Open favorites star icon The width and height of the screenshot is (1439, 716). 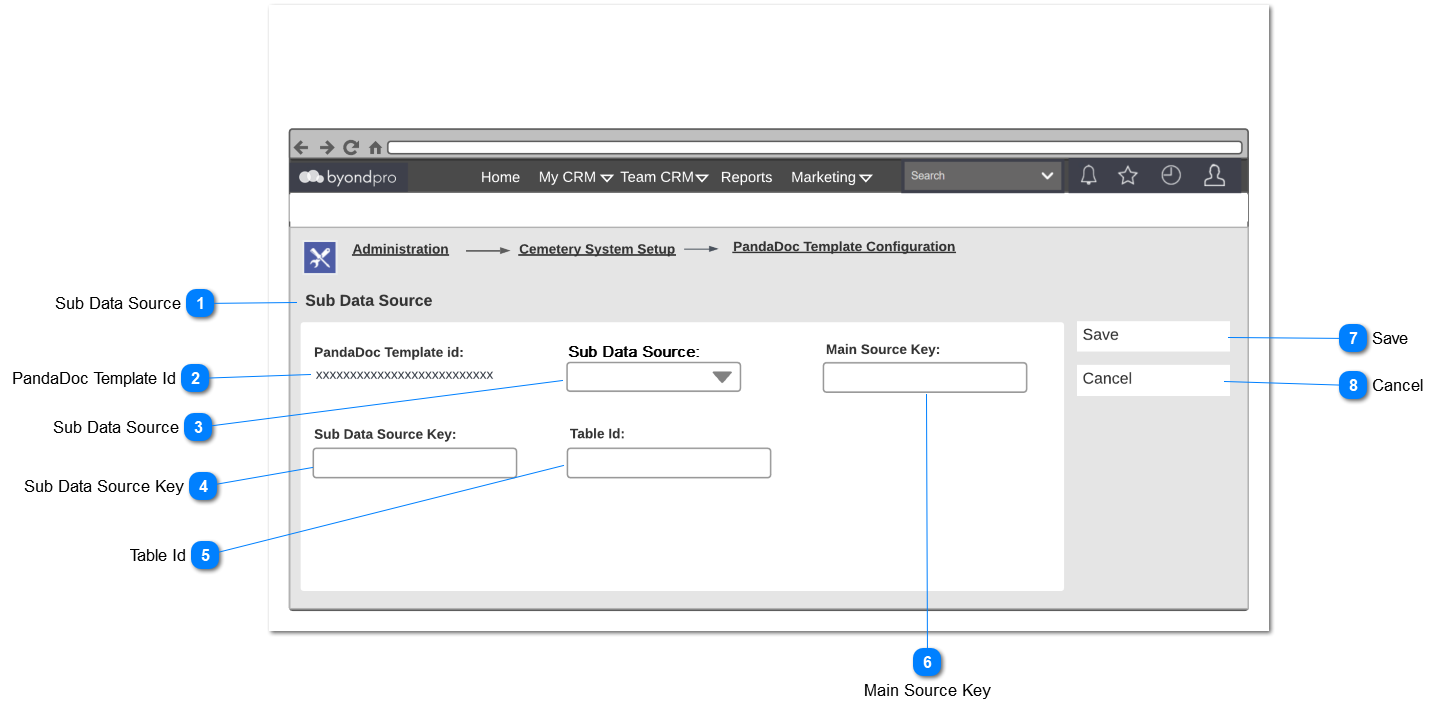point(1128,176)
